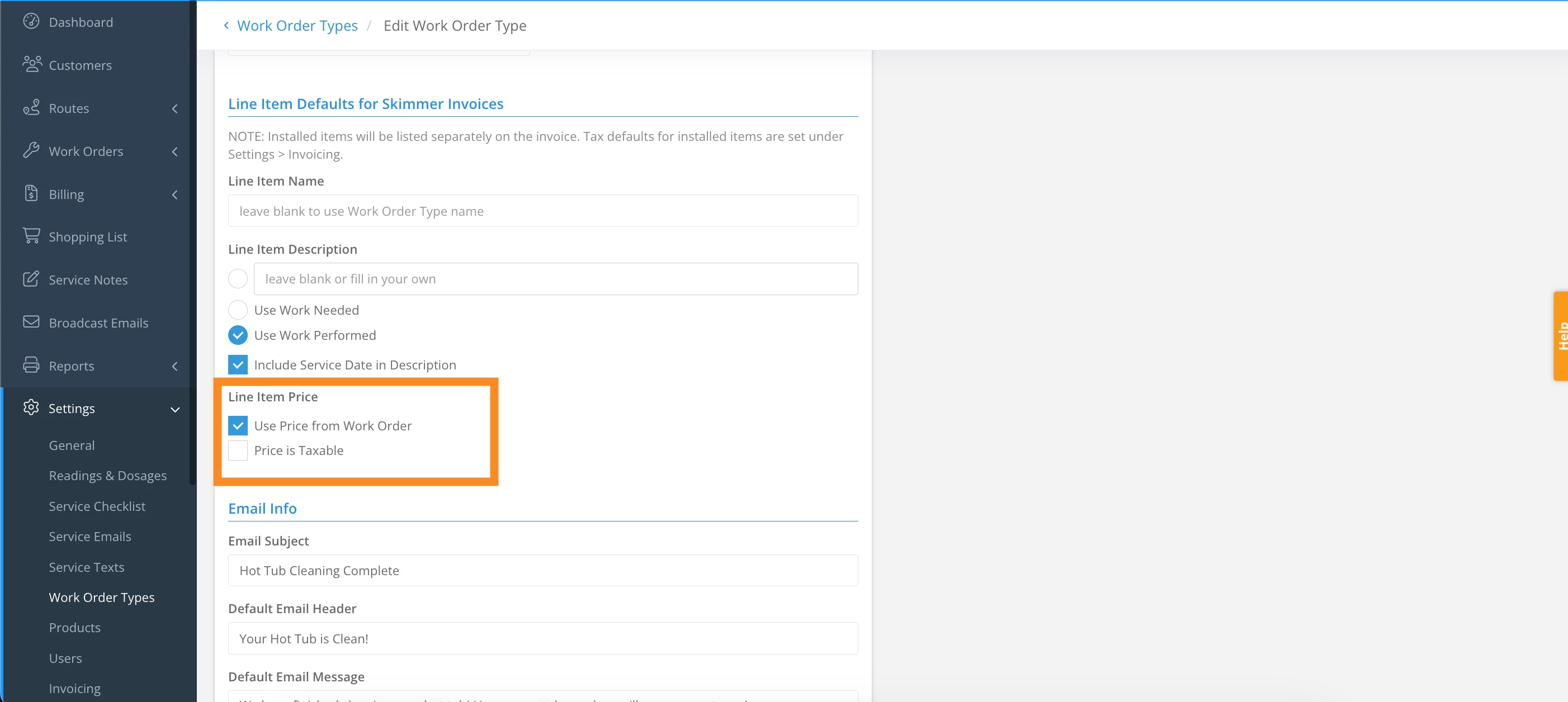Screen dimensions: 1568x702
Task: Click the Line Item Name field
Action: (x=542, y=211)
